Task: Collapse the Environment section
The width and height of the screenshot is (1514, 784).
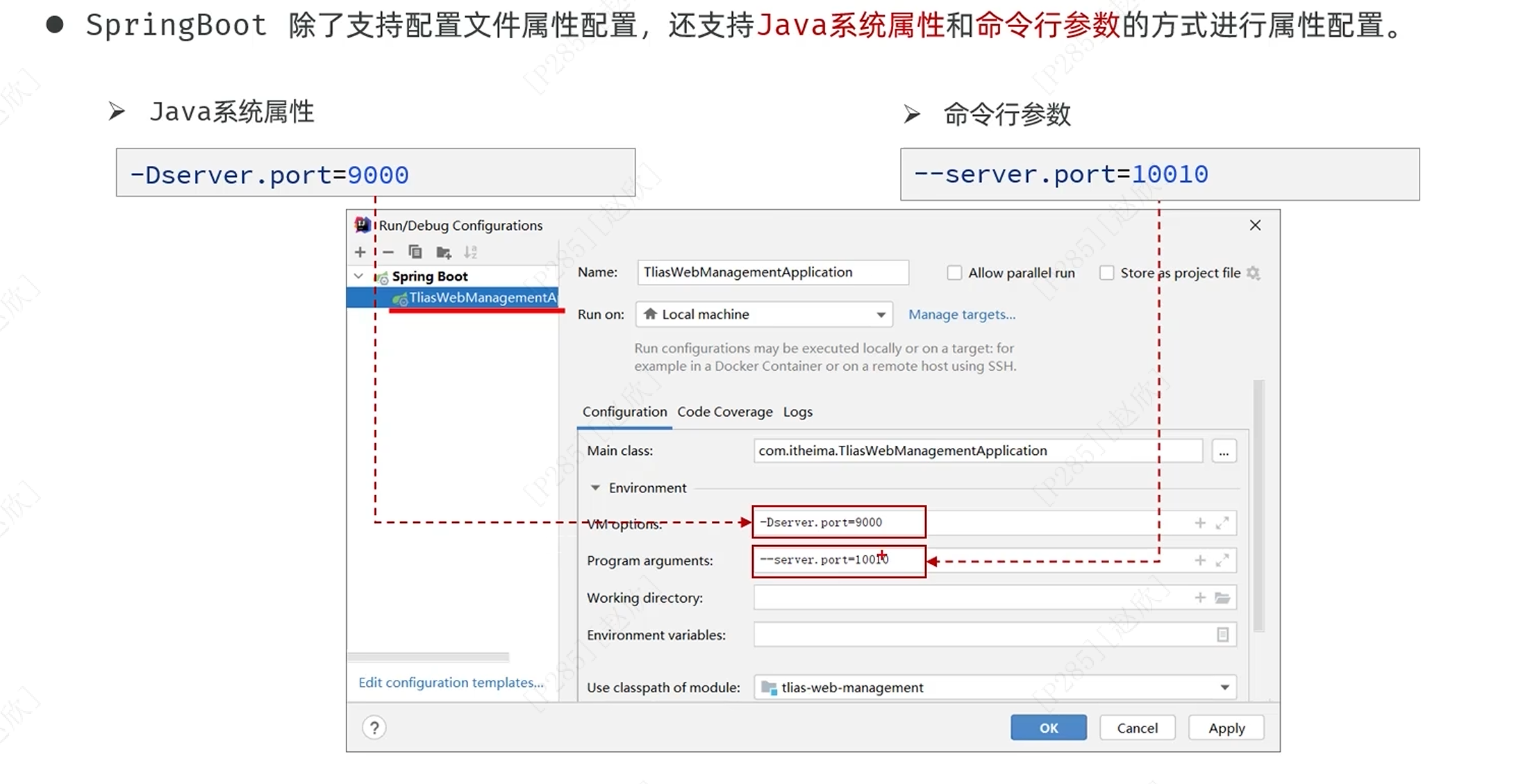Action: [x=595, y=488]
